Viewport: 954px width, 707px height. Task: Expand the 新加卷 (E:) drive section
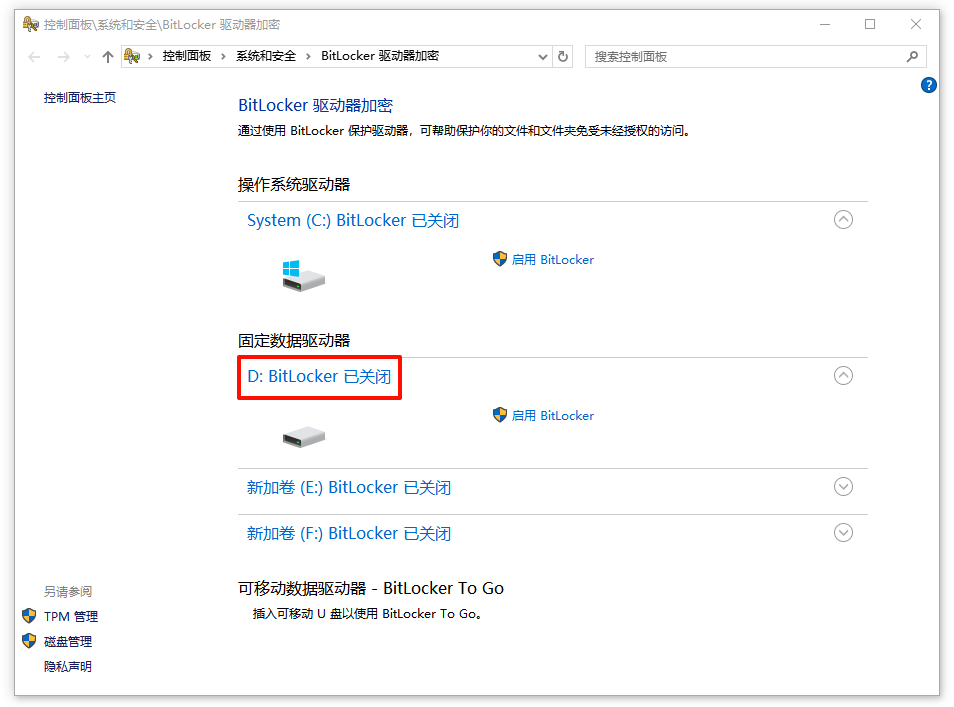843,487
